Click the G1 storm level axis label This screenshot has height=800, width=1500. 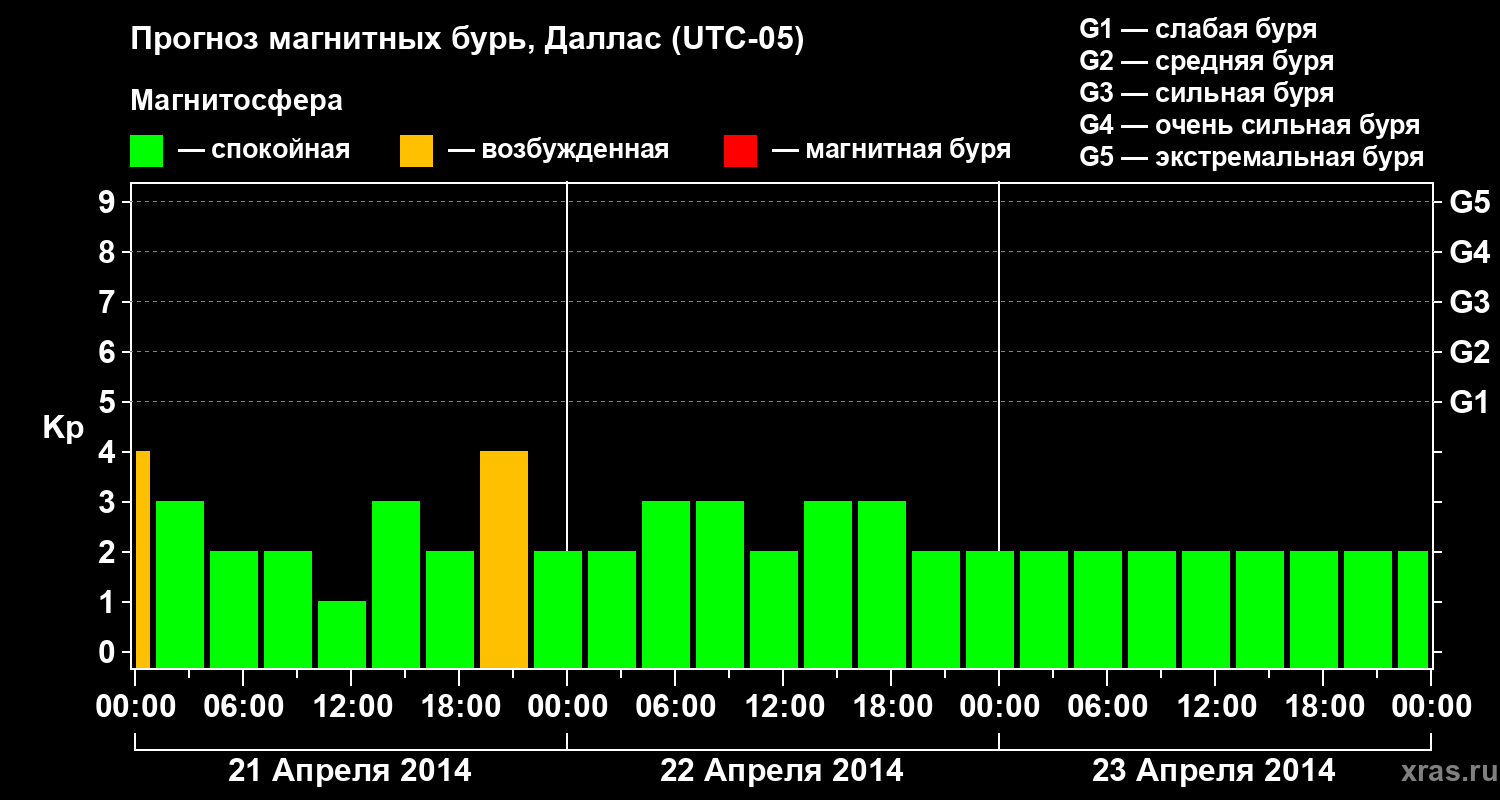[x=1470, y=403]
